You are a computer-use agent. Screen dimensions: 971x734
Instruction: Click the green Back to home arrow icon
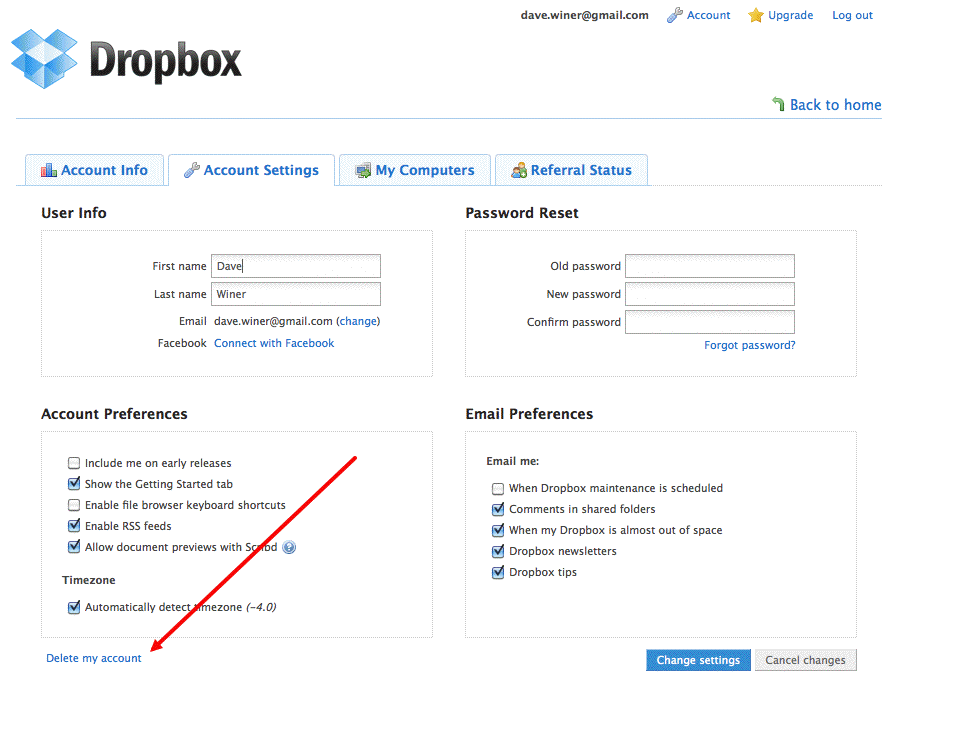778,104
